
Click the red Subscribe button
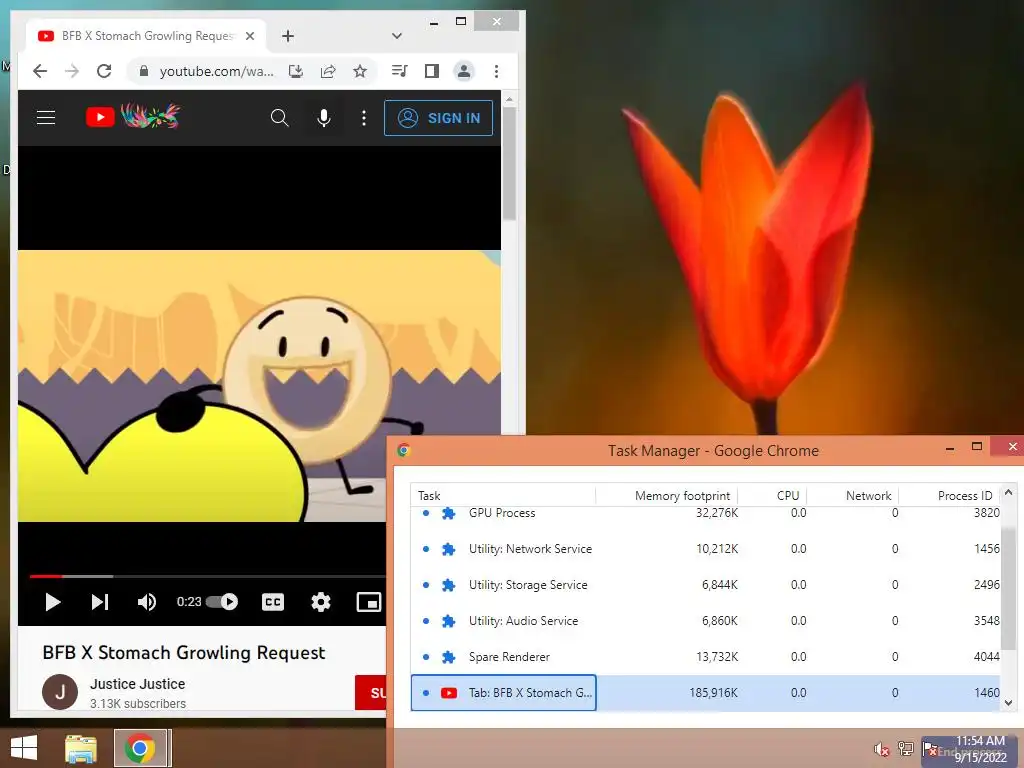371,692
